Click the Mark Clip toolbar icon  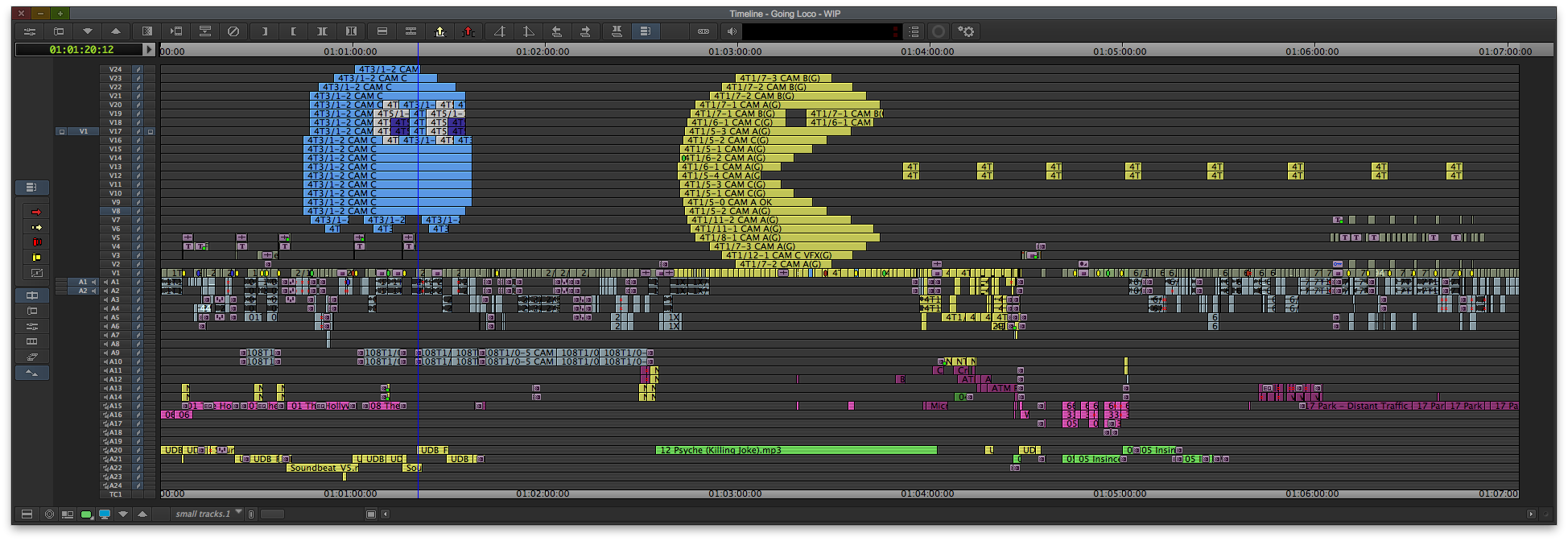[x=322, y=31]
